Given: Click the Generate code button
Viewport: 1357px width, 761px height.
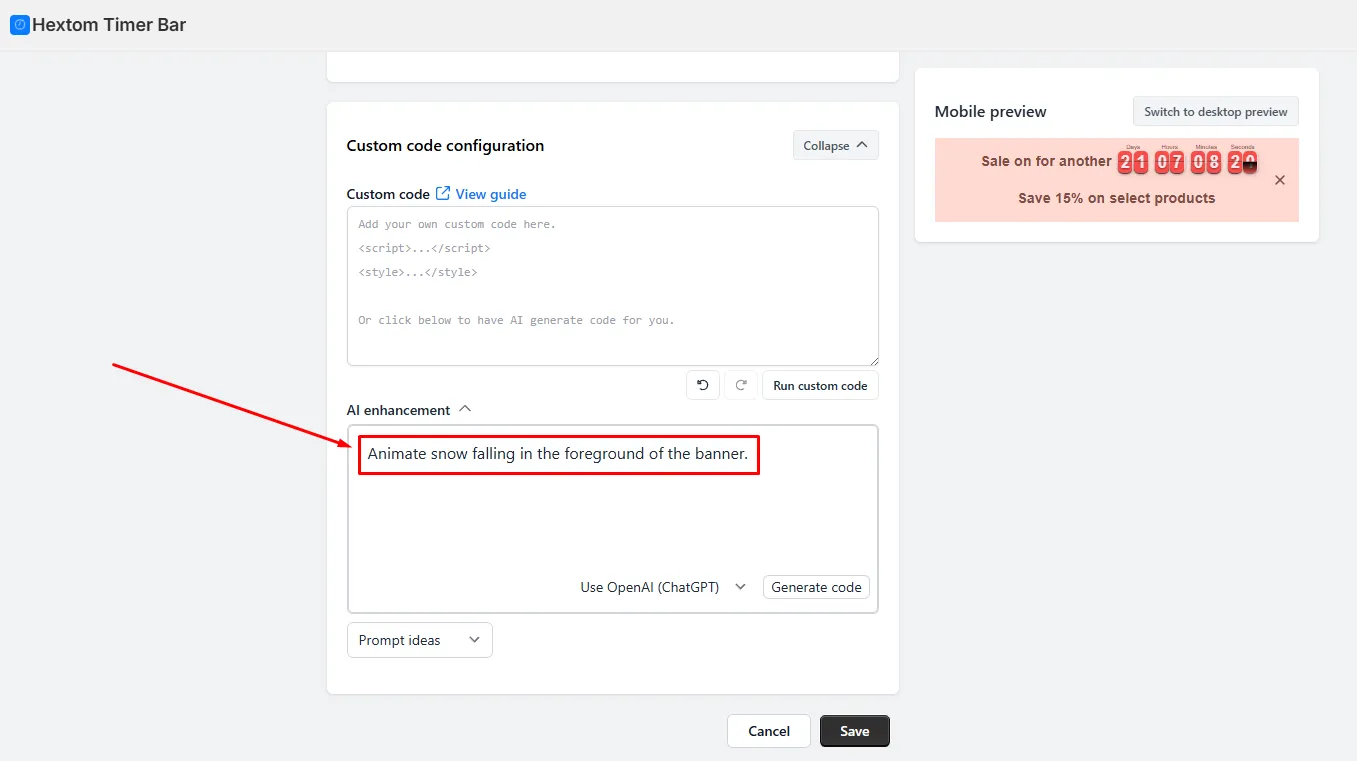Looking at the screenshot, I should click(x=816, y=587).
